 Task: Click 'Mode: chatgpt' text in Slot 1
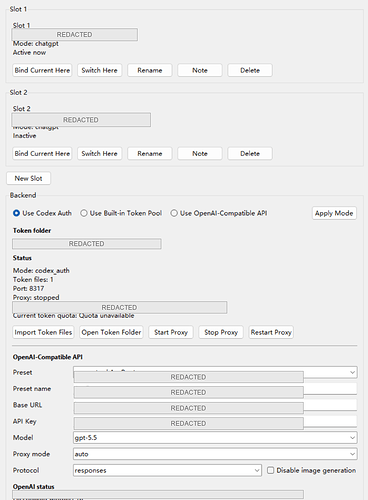36,44
